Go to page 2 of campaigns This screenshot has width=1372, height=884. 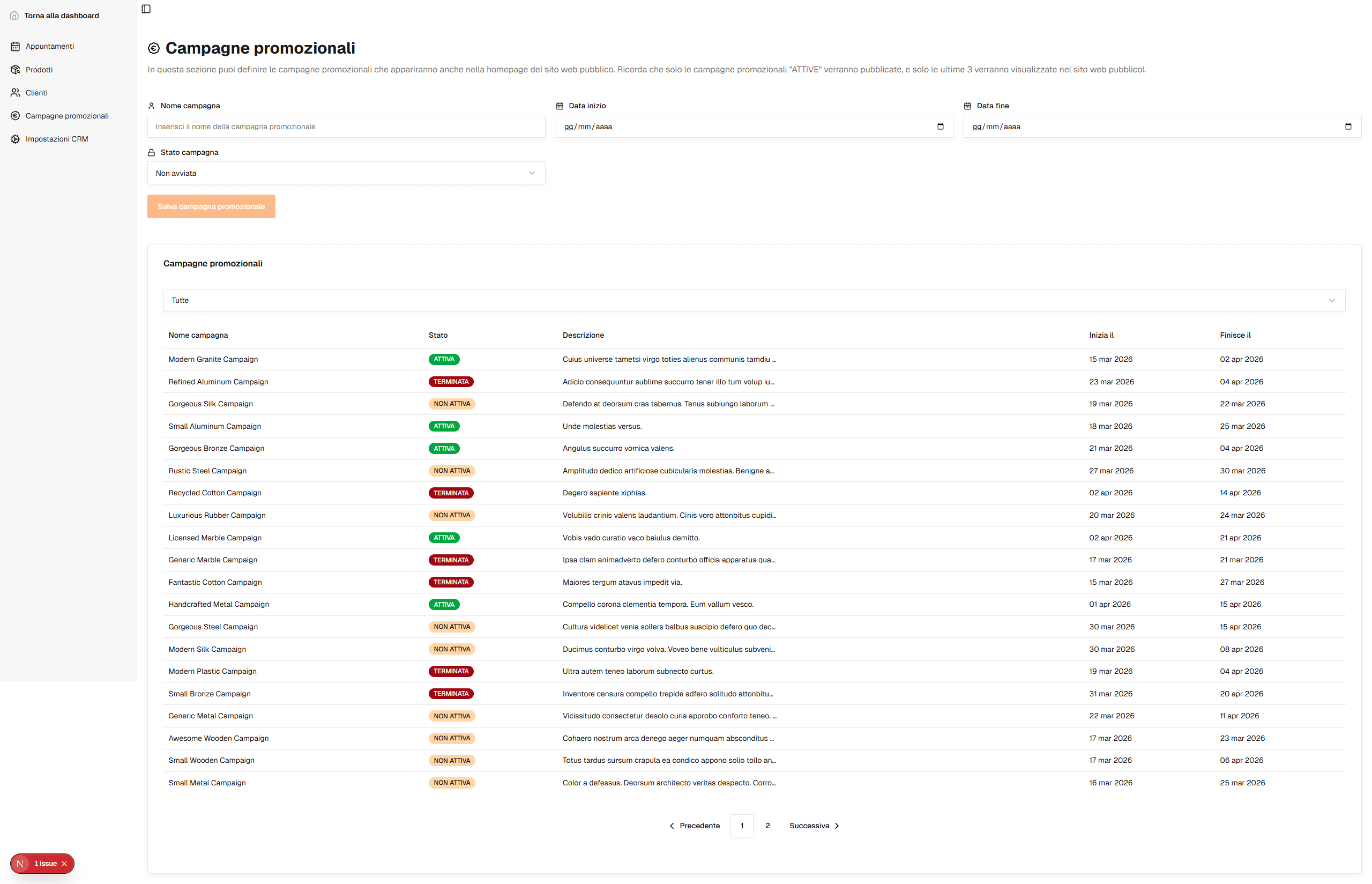767,826
